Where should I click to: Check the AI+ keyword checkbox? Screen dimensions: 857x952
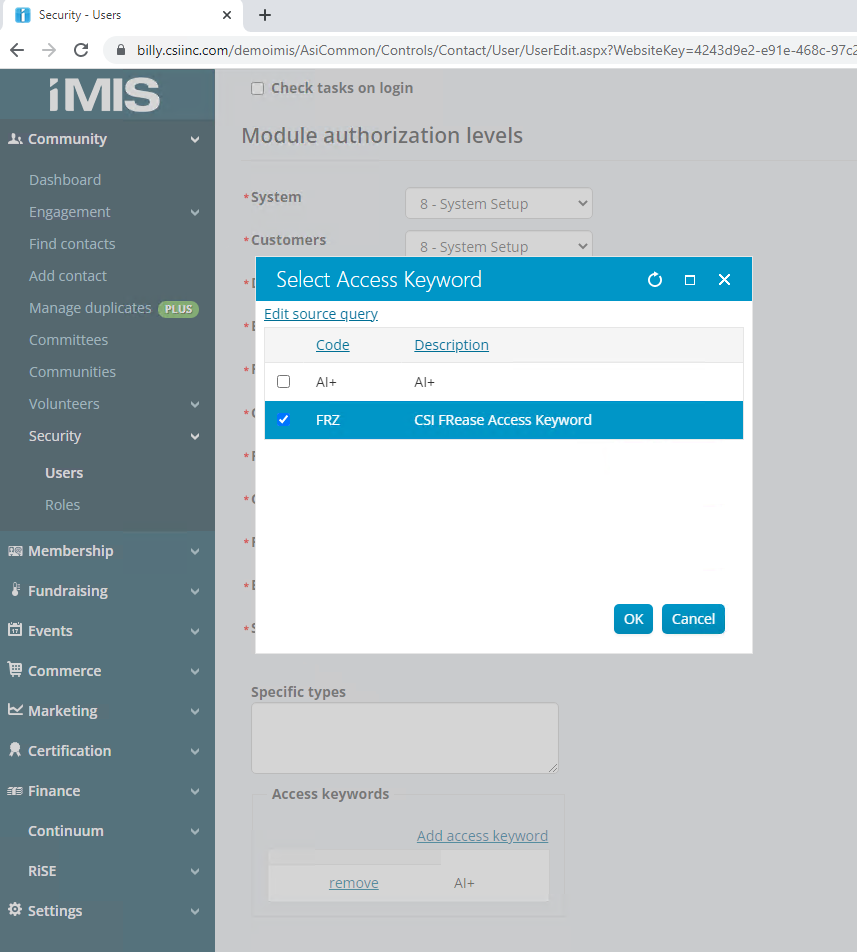(x=284, y=382)
